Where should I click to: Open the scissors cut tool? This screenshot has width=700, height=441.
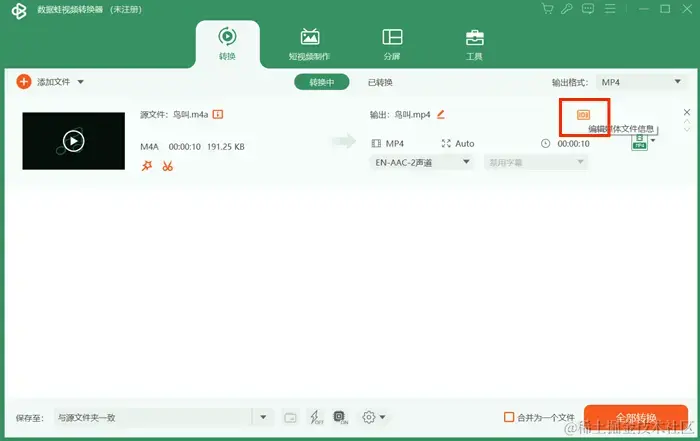coord(167,166)
